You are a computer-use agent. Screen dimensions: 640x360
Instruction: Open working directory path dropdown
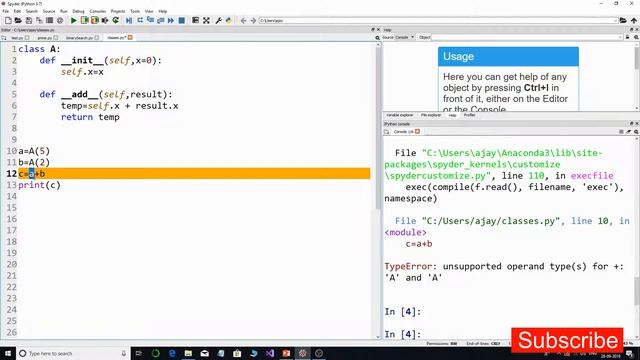[616, 20]
